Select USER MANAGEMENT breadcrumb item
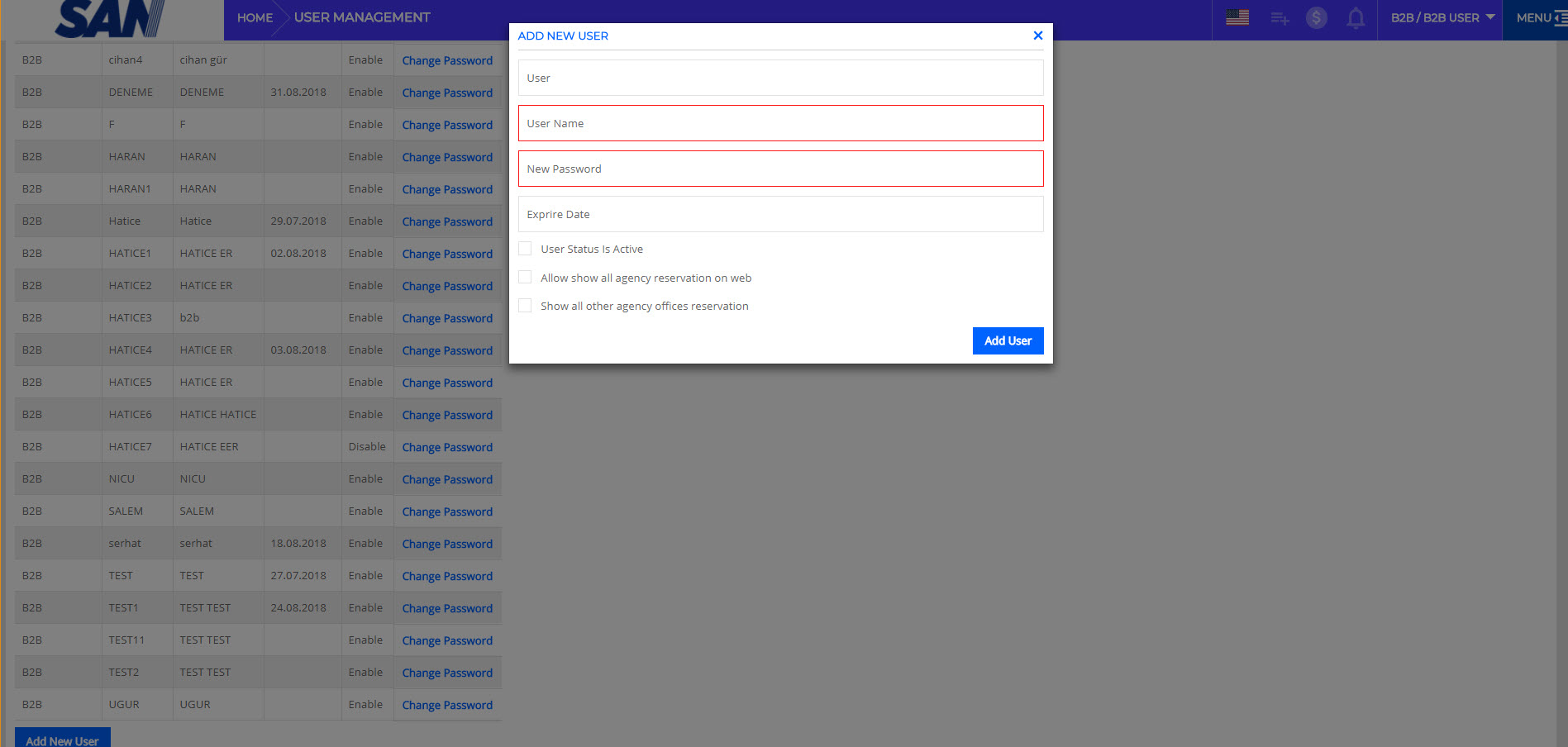1568x747 pixels. (362, 17)
